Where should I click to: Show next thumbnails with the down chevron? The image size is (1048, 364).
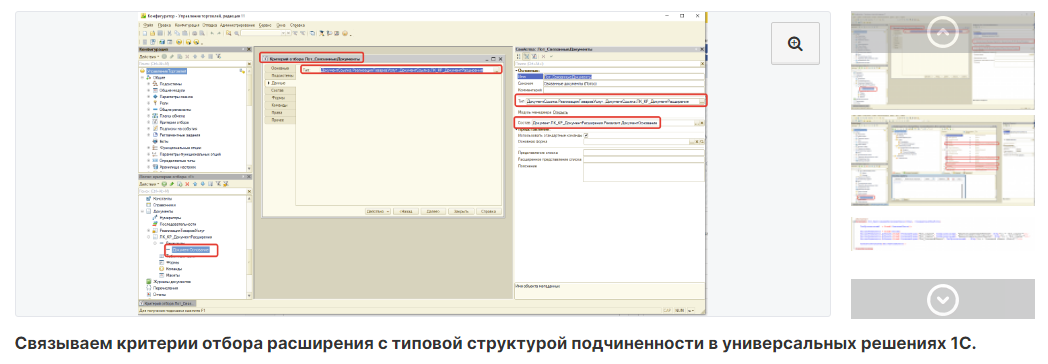pyautogui.click(x=942, y=299)
